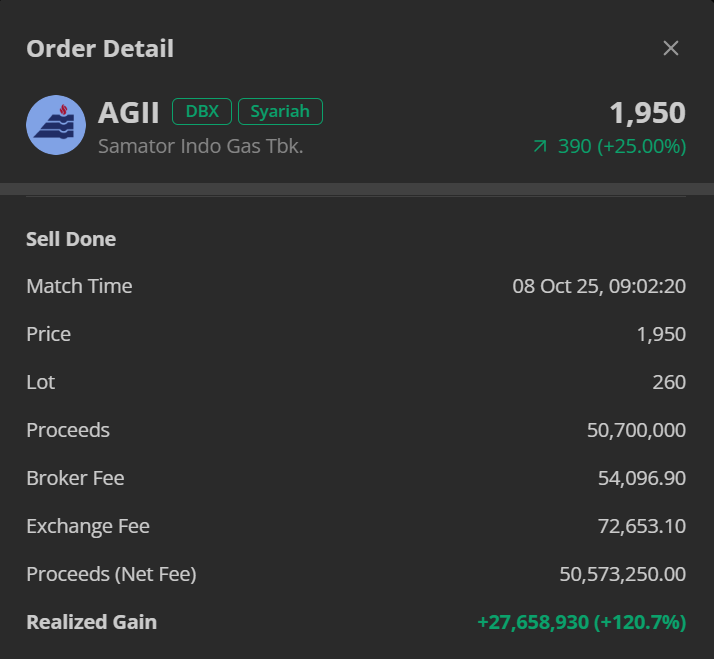Click the Broker Fee value 54,096.90

point(642,478)
